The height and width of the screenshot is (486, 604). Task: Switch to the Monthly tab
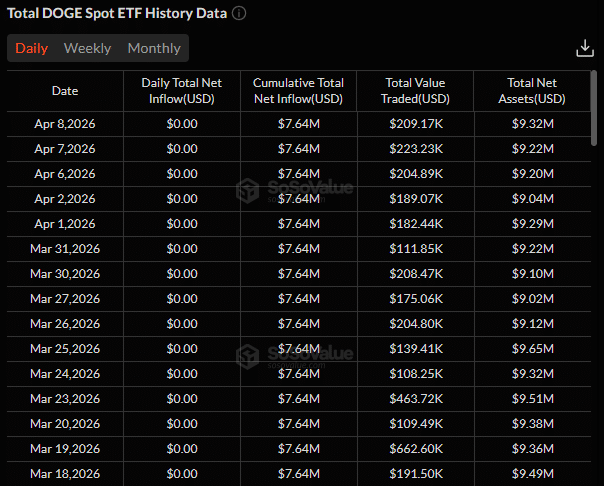(x=154, y=48)
